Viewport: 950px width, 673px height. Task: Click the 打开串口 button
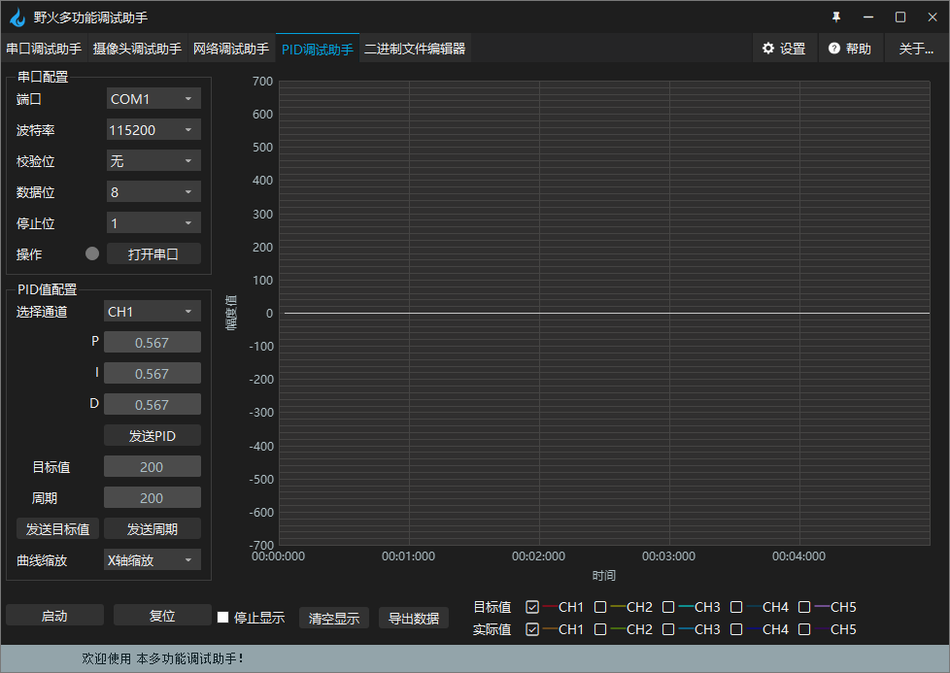pos(153,254)
